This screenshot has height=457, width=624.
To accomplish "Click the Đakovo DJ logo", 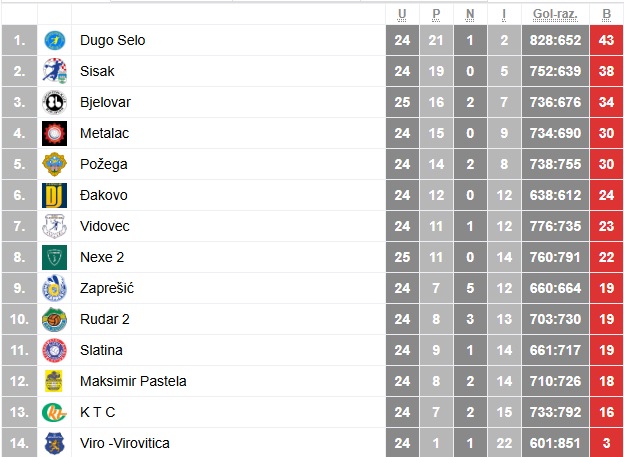I will coord(55,195).
